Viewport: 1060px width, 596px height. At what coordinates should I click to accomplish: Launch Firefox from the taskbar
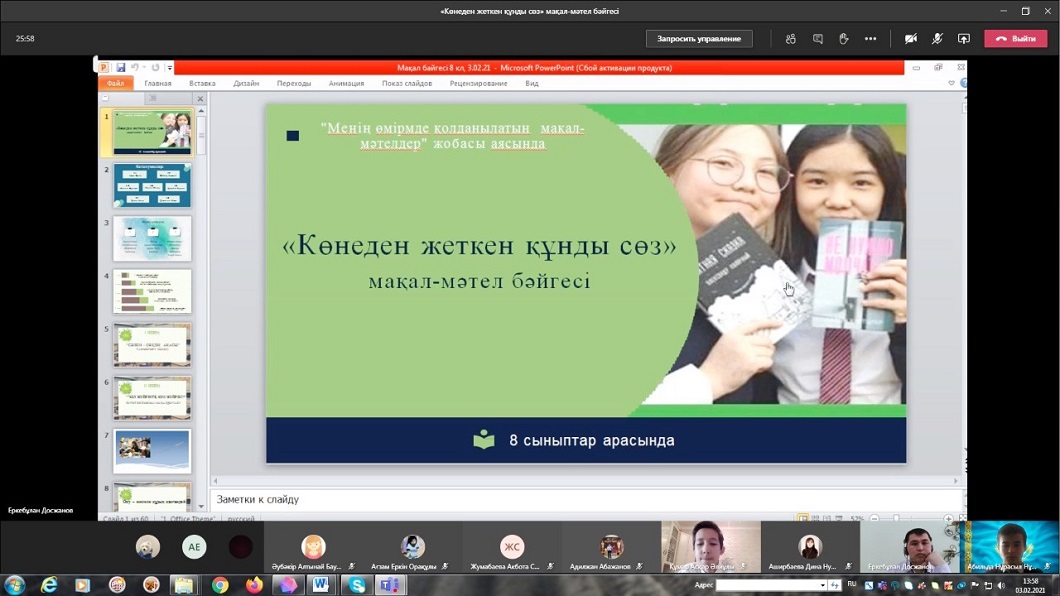pyautogui.click(x=254, y=585)
